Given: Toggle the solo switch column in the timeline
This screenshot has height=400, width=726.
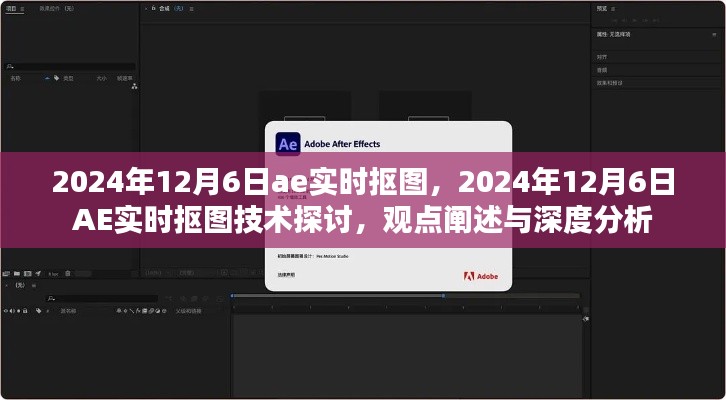Looking at the screenshot, I should coord(19,311).
